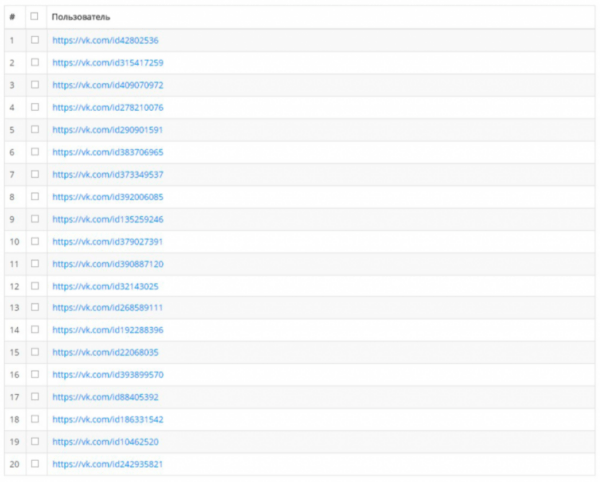Open the id290901591 user link

pyautogui.click(x=108, y=130)
